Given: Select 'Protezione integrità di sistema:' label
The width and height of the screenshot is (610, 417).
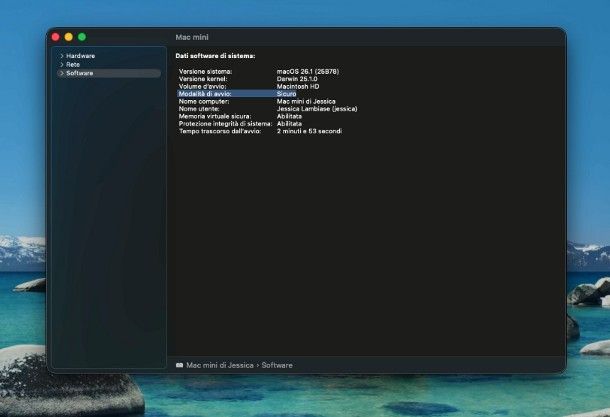Looking at the screenshot, I should 226,124.
